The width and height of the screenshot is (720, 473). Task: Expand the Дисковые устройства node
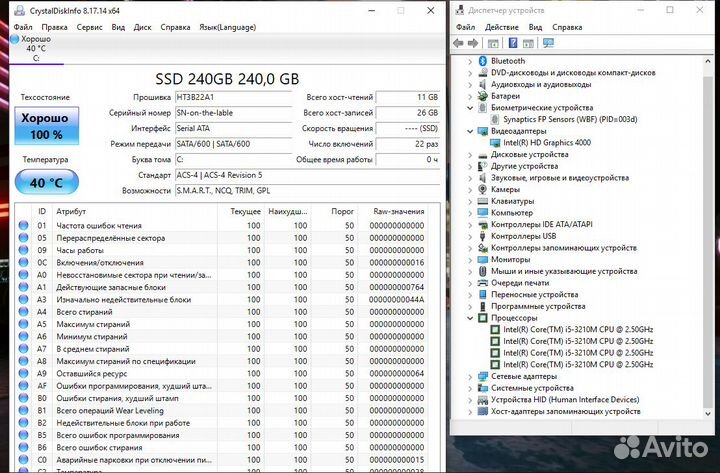(470, 155)
